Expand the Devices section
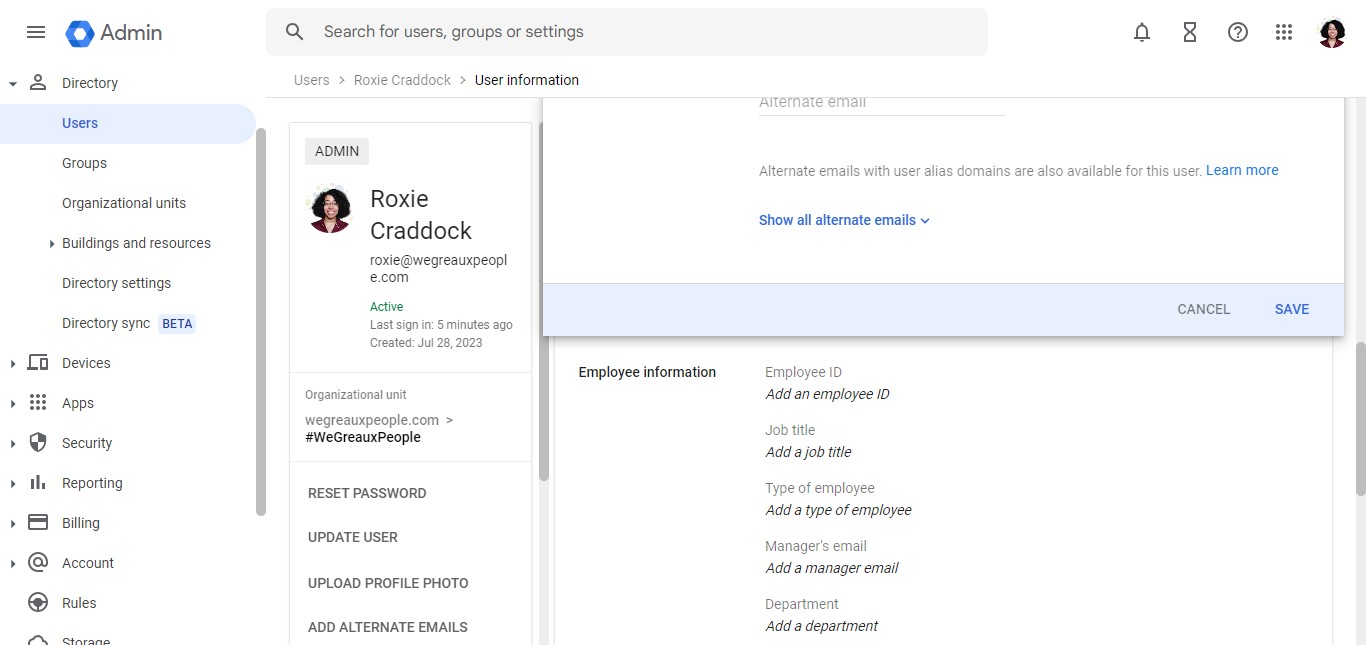The image size is (1366, 645). (x=13, y=364)
